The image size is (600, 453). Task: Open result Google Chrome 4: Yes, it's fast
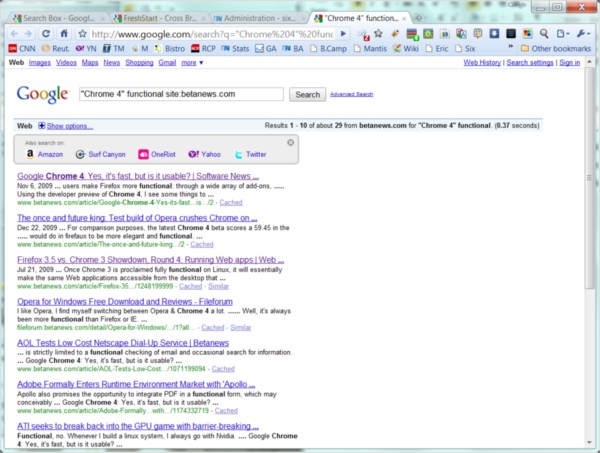point(138,176)
